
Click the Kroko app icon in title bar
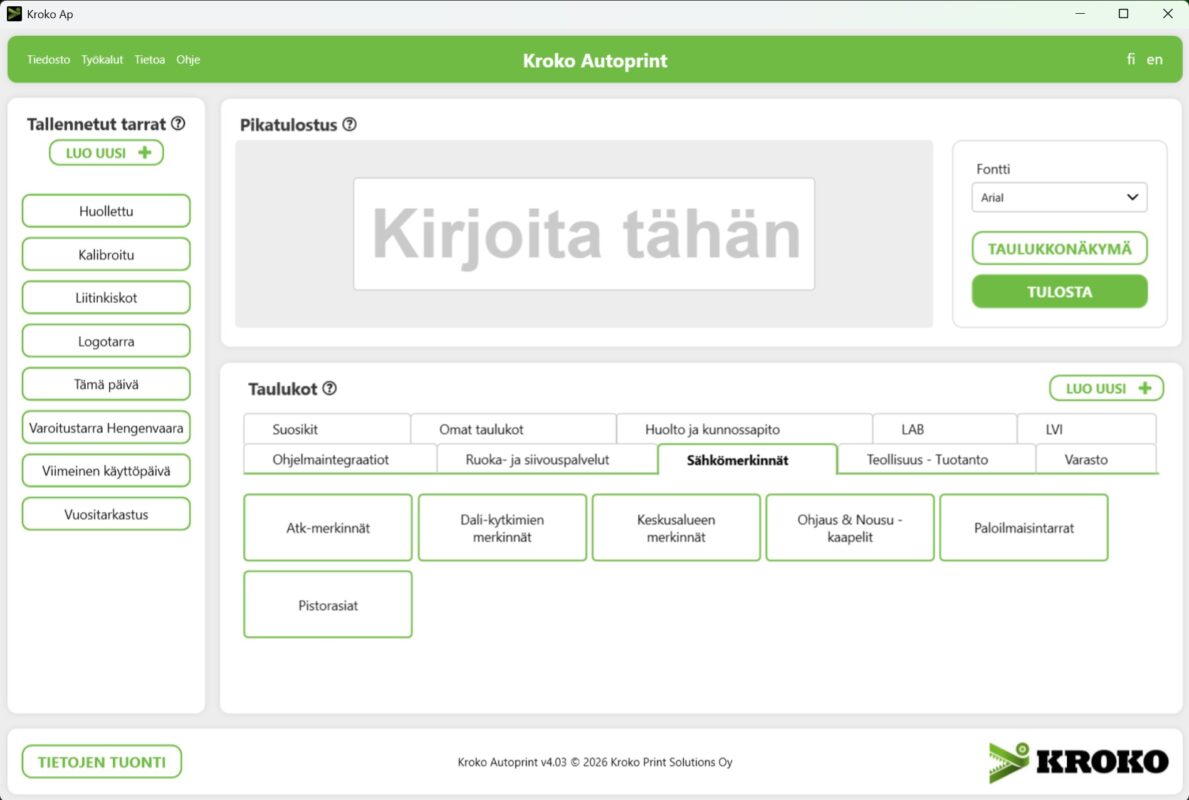[14, 14]
